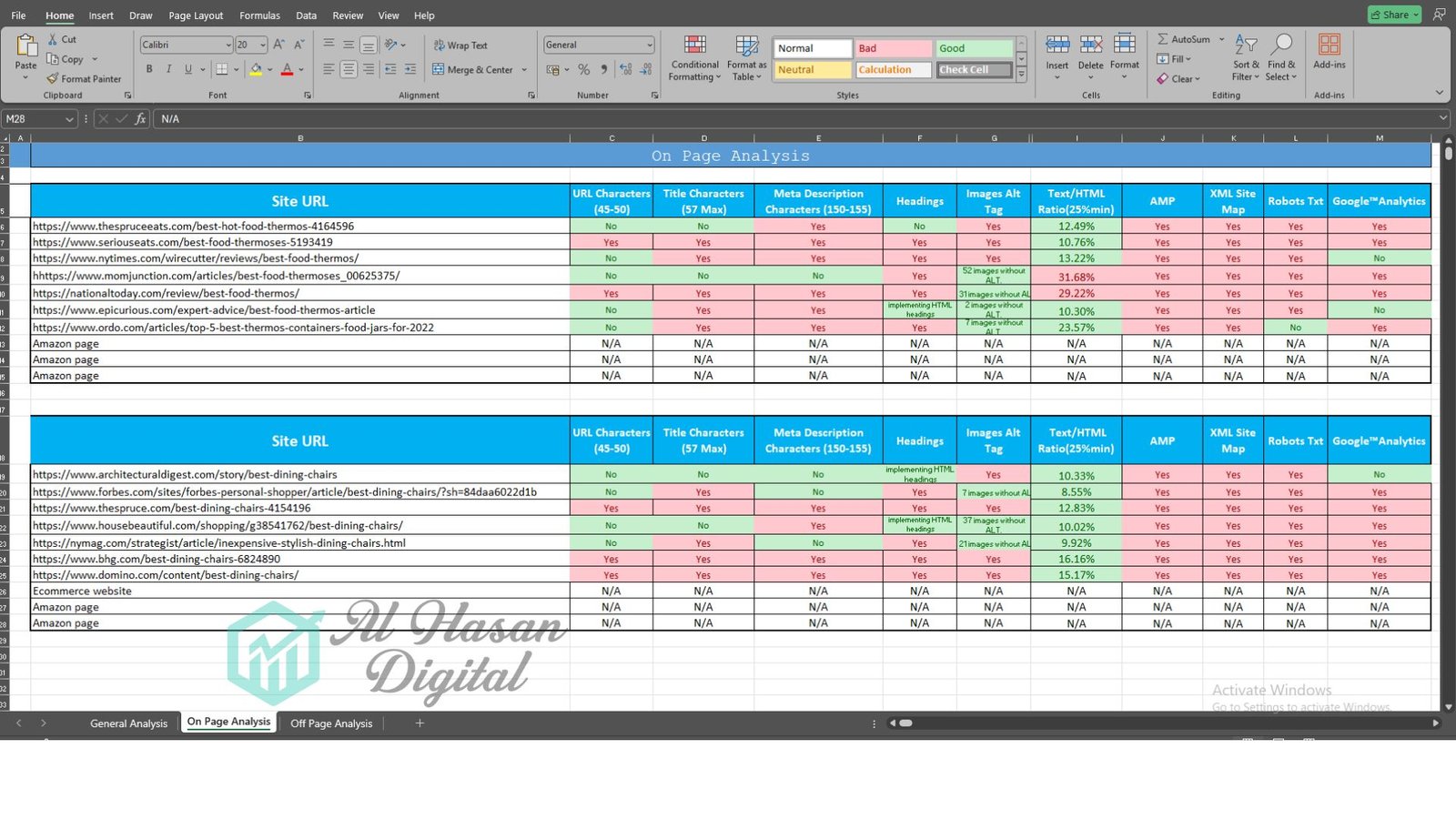The image size is (1456, 819).
Task: Decrease Decimal places icon
Action: (x=645, y=69)
